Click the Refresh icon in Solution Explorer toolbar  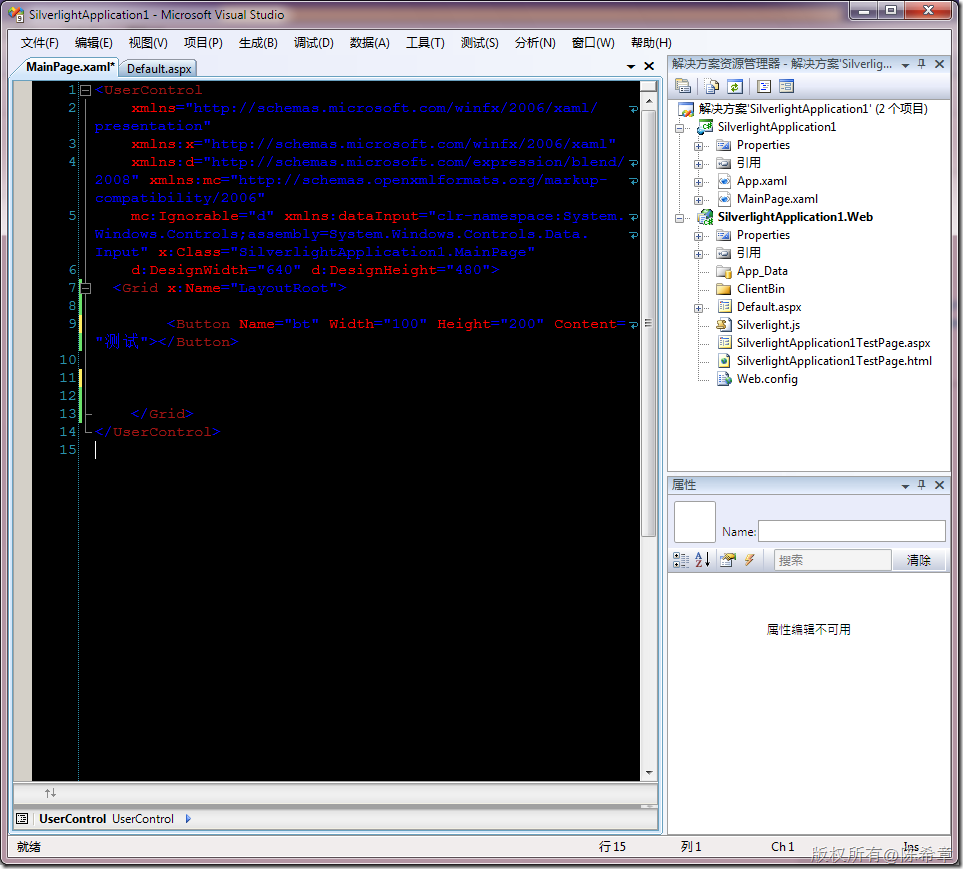coord(735,86)
